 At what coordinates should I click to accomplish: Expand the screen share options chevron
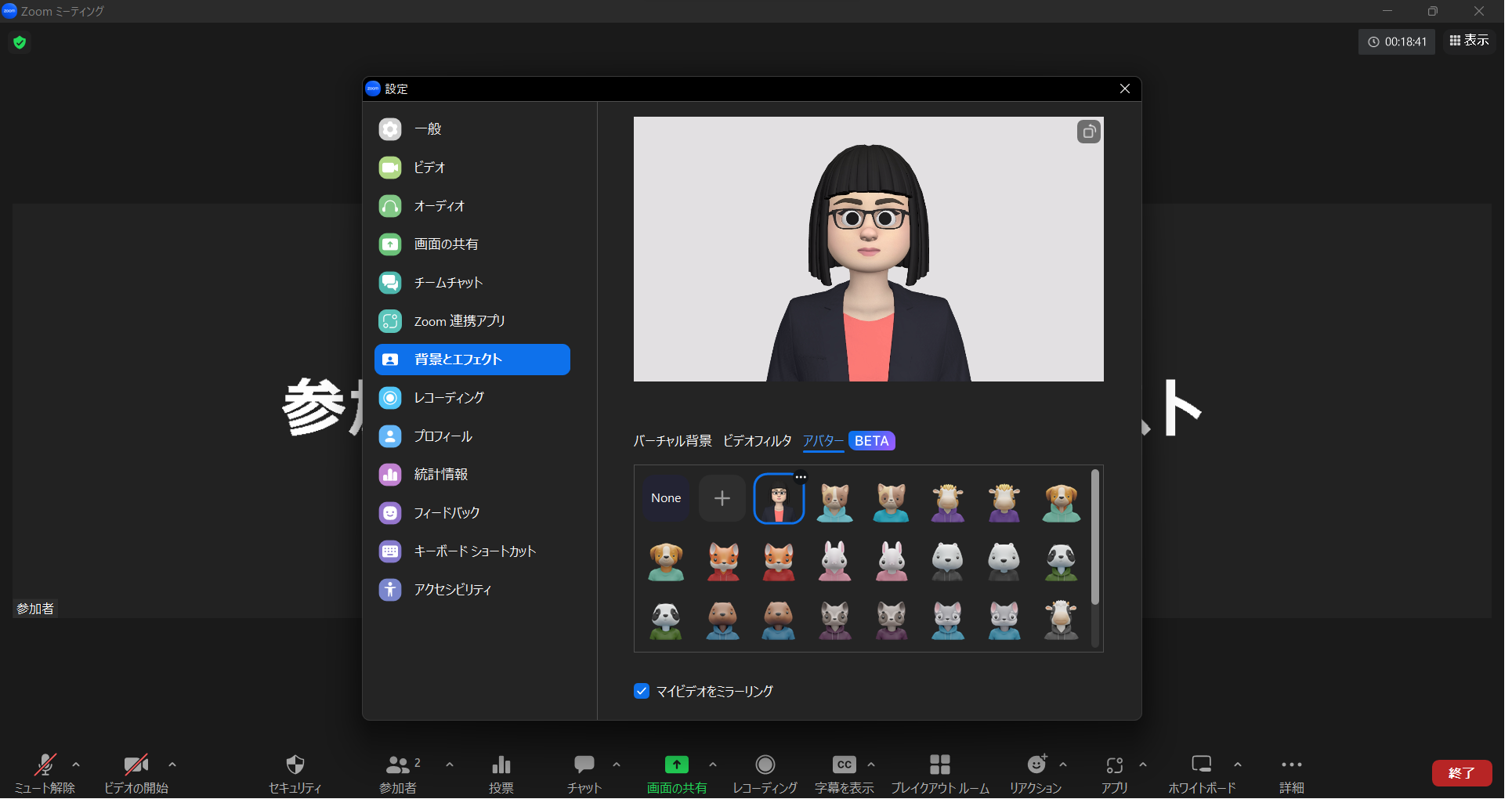coord(713,765)
